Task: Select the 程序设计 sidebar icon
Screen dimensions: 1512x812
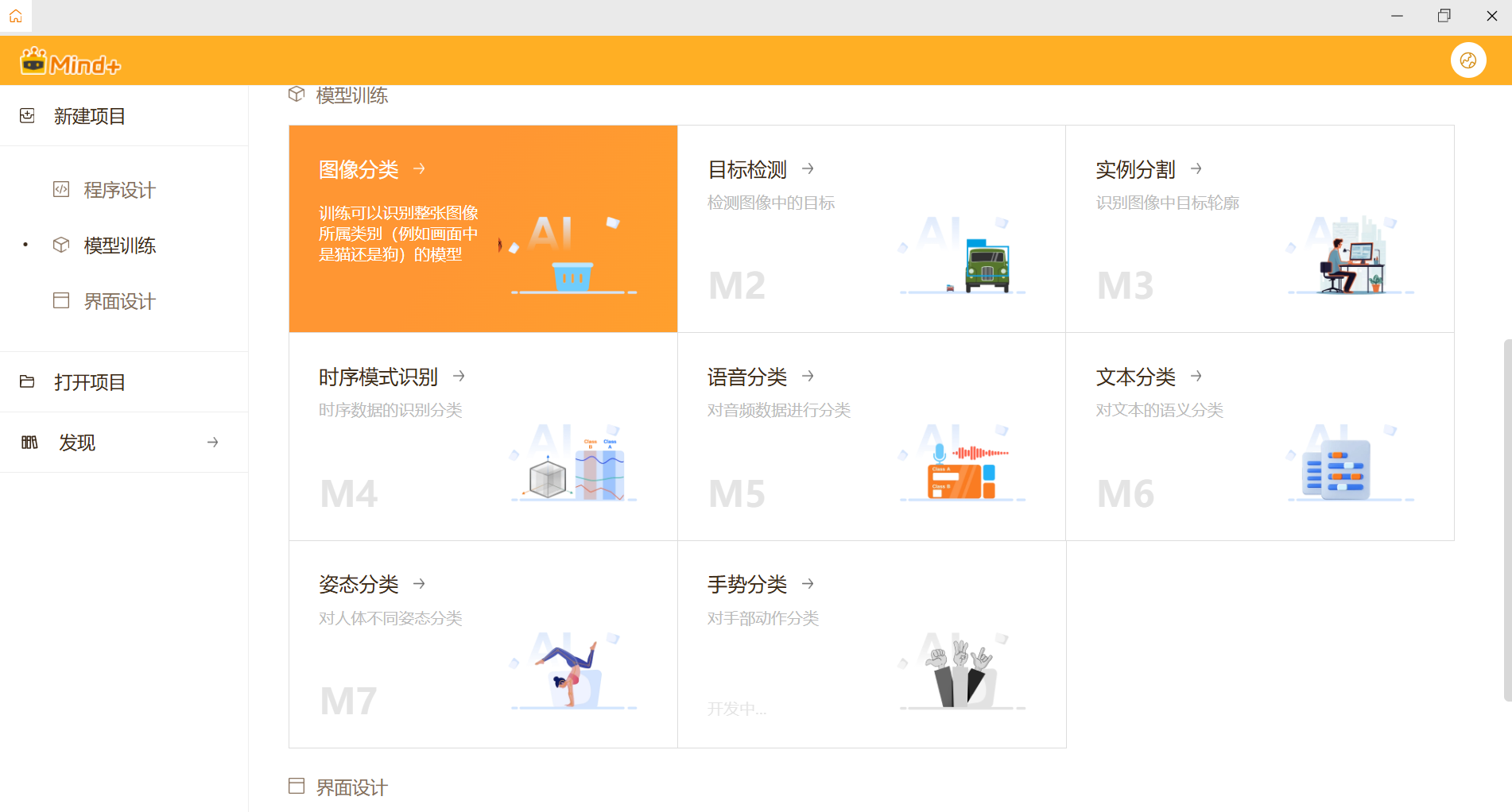Action: (x=61, y=189)
